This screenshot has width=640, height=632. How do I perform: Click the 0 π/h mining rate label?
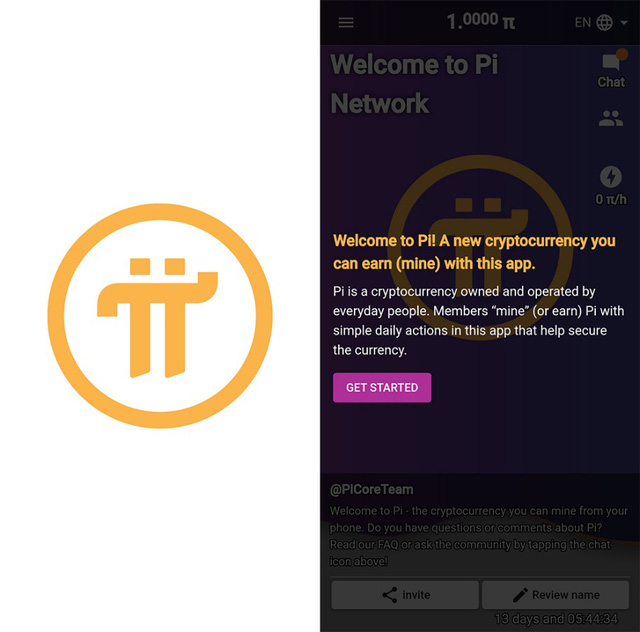pos(611,199)
